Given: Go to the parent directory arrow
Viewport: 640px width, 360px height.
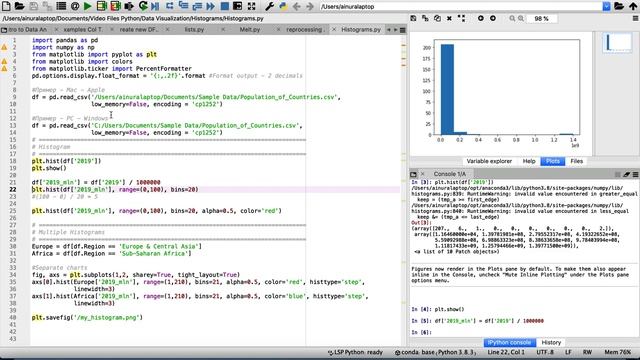Looking at the screenshot, I should (x=633, y=6).
